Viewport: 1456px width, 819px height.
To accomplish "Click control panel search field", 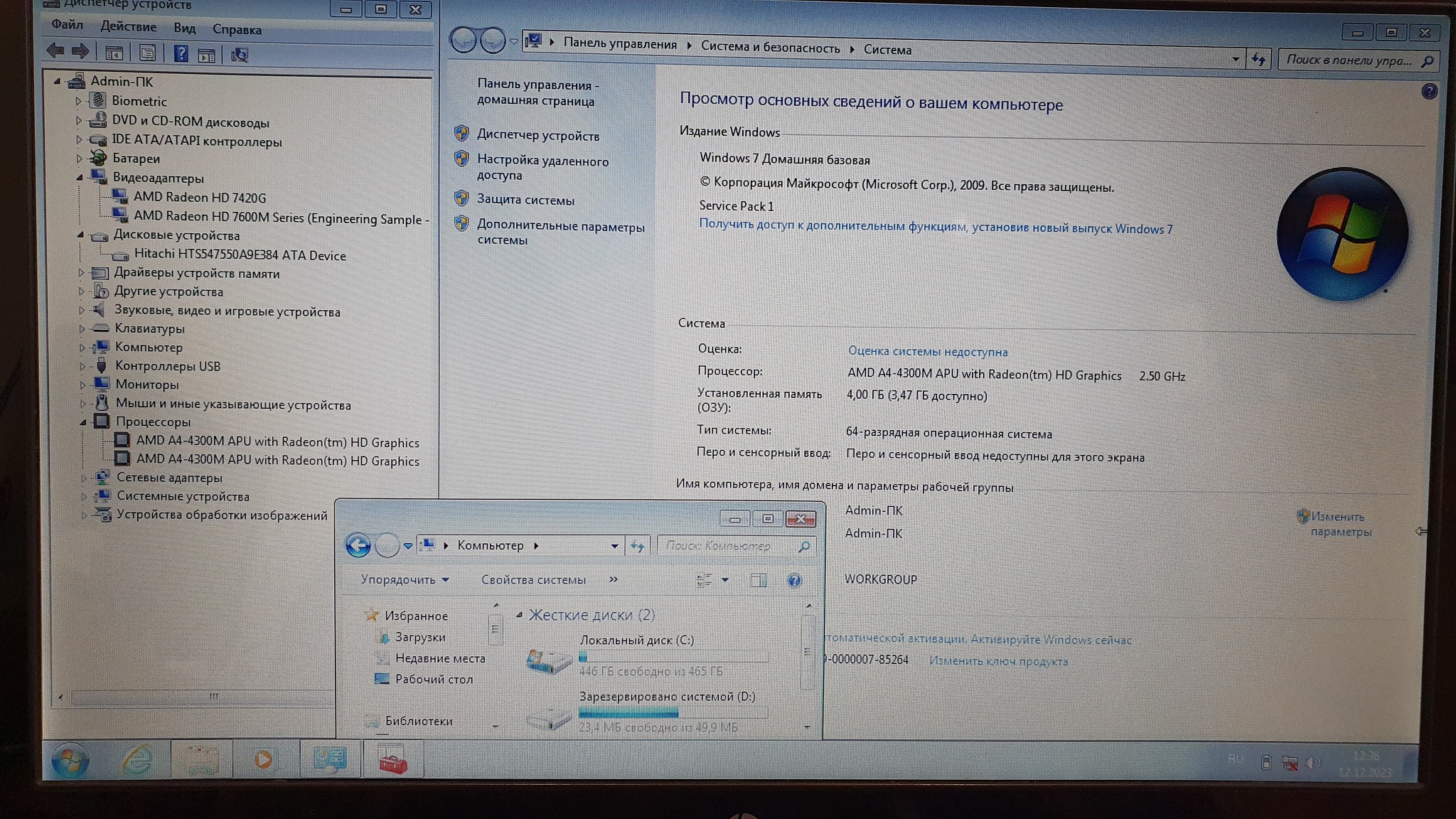I will pyautogui.click(x=1349, y=60).
